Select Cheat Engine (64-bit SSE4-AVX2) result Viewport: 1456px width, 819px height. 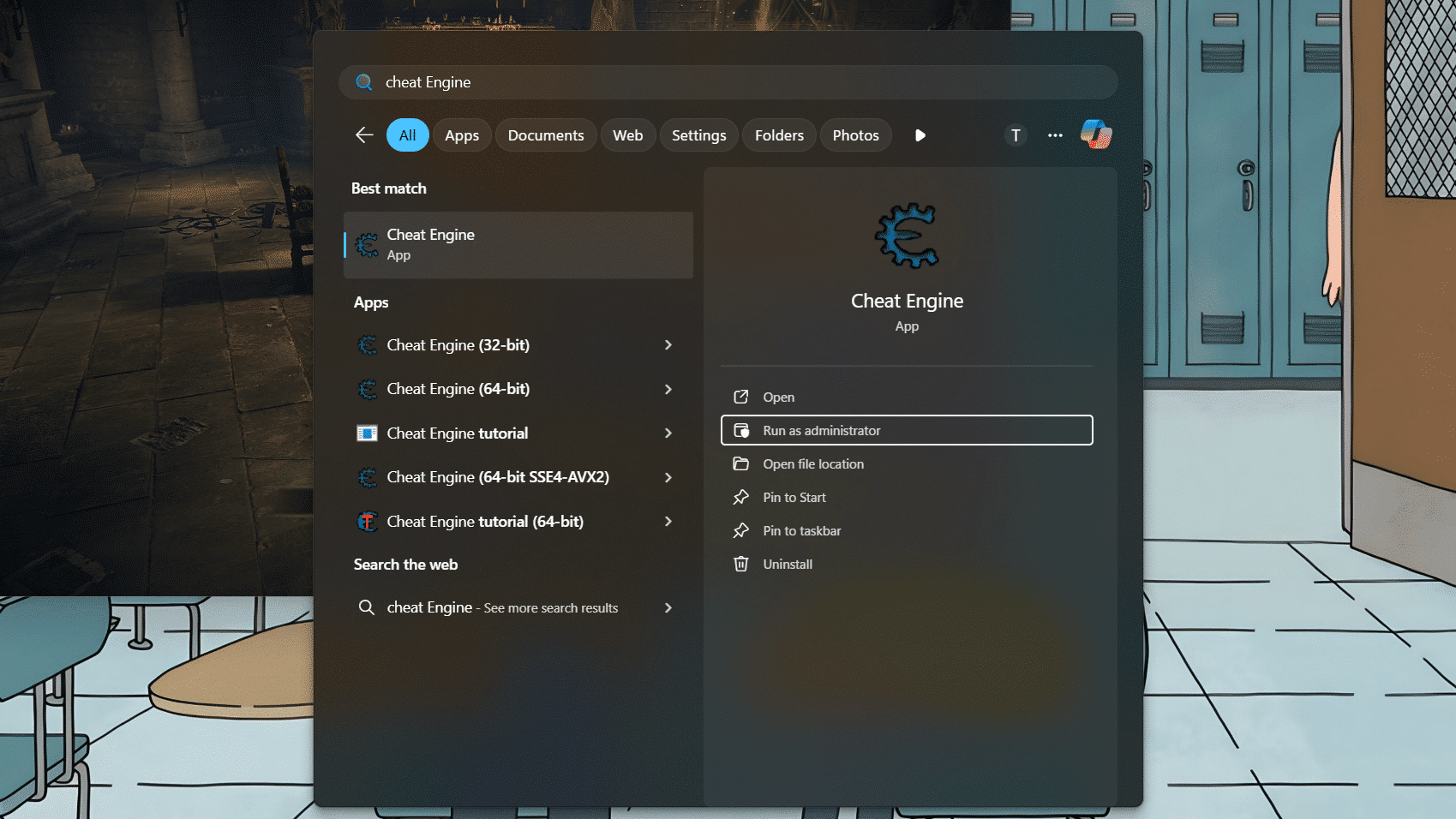pos(518,477)
